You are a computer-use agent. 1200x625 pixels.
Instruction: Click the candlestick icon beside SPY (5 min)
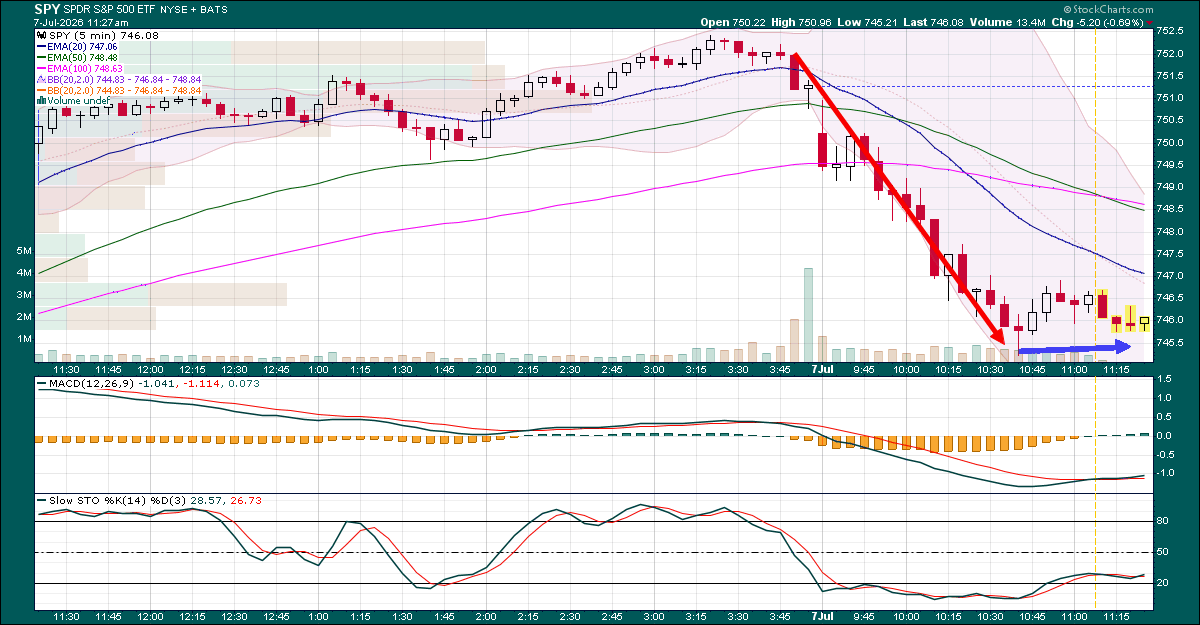click(x=41, y=35)
